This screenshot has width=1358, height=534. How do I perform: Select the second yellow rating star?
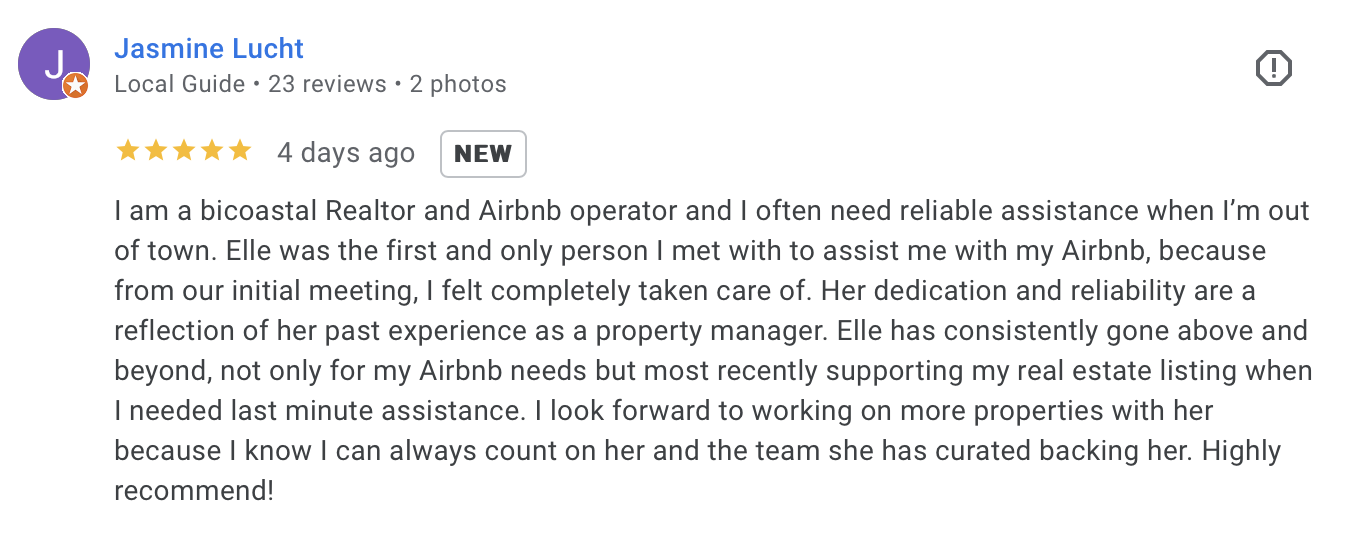[x=155, y=151]
